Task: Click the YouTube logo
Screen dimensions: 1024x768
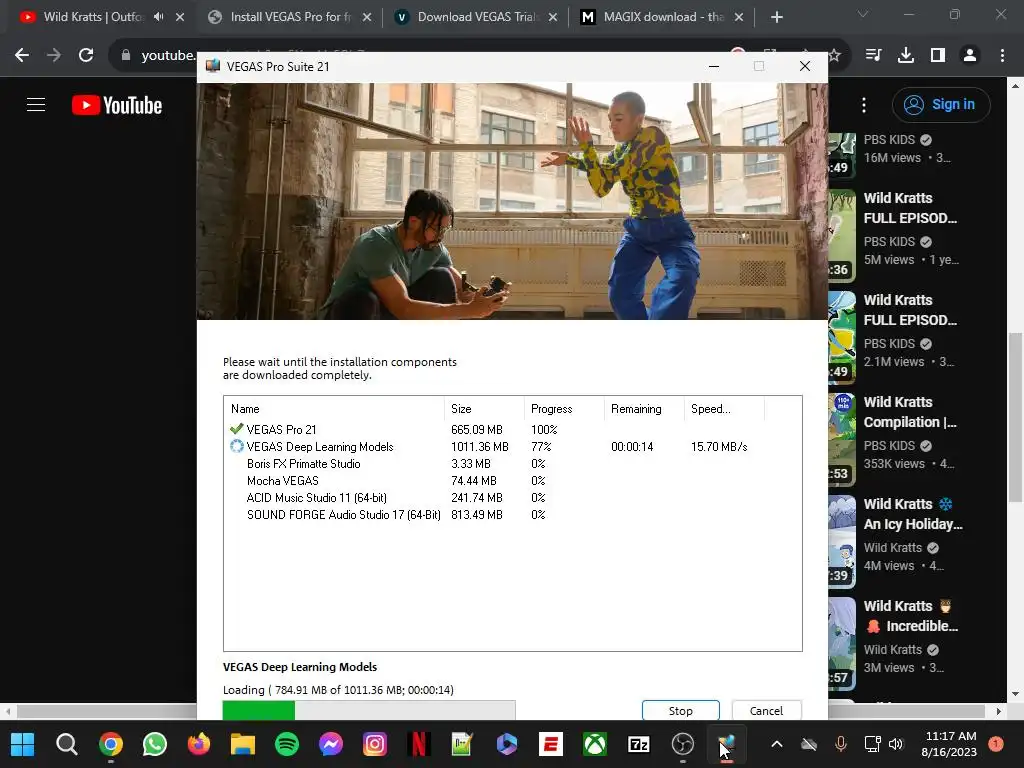Action: (117, 105)
